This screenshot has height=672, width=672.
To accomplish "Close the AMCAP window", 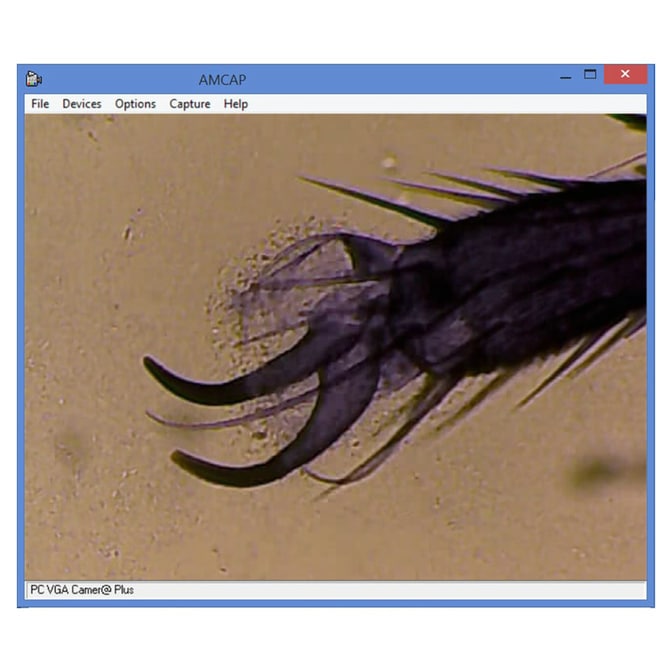I will click(625, 75).
